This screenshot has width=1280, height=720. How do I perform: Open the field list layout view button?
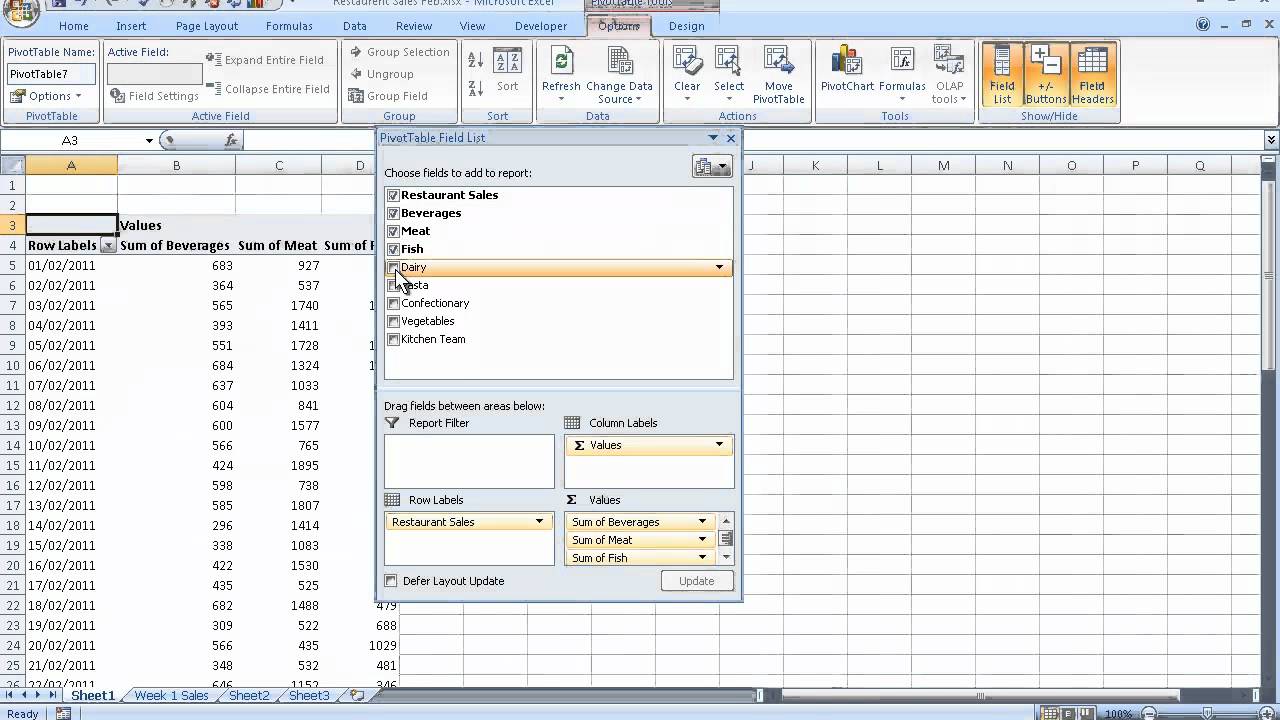tap(712, 168)
